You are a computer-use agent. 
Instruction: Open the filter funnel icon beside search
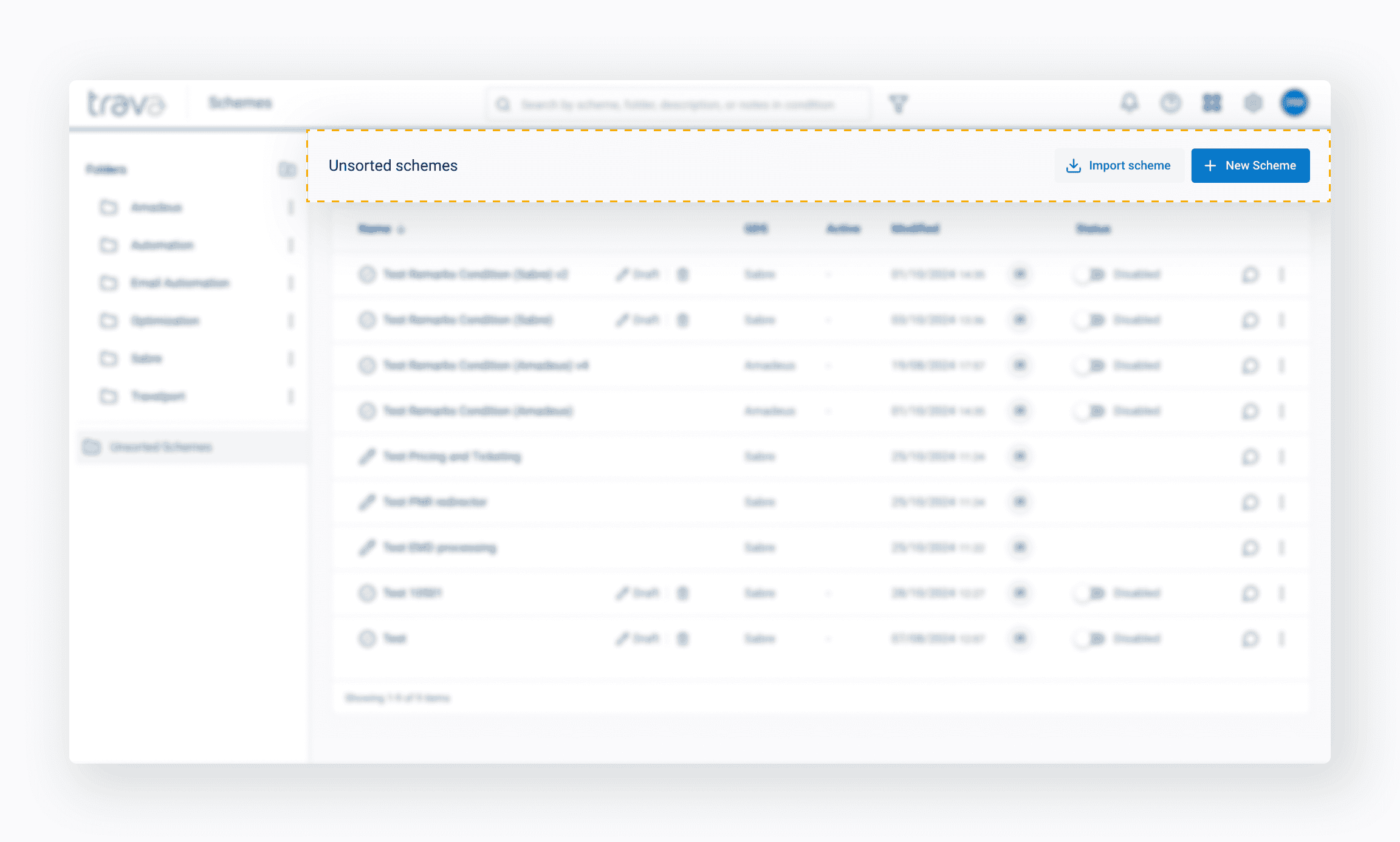click(898, 104)
